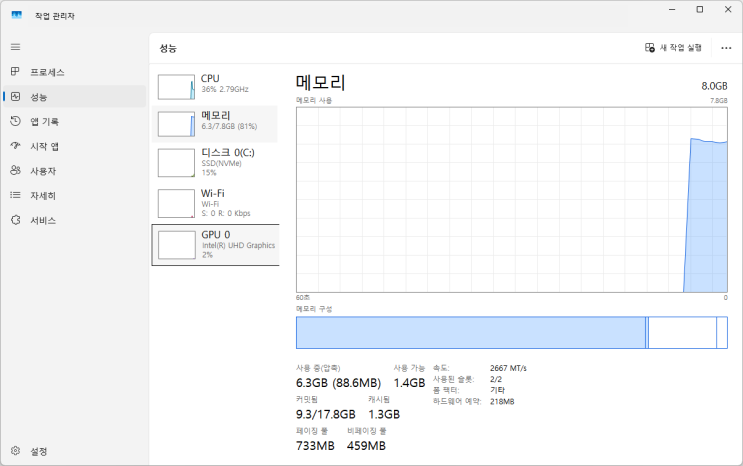Click the 새 작업 실행 icon

(650, 47)
